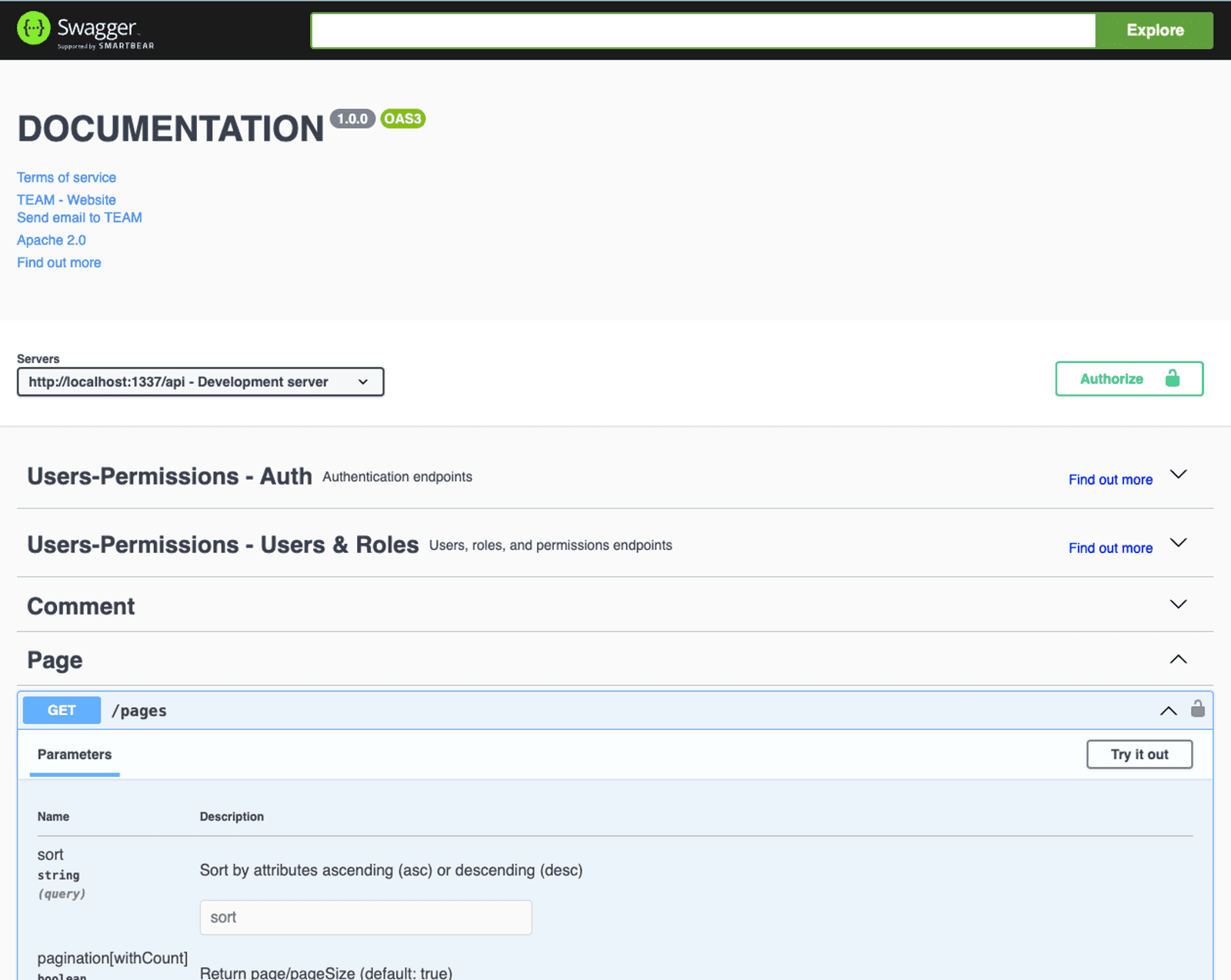Click the GET method badge for /pages
This screenshot has height=980, width=1231.
click(62, 710)
